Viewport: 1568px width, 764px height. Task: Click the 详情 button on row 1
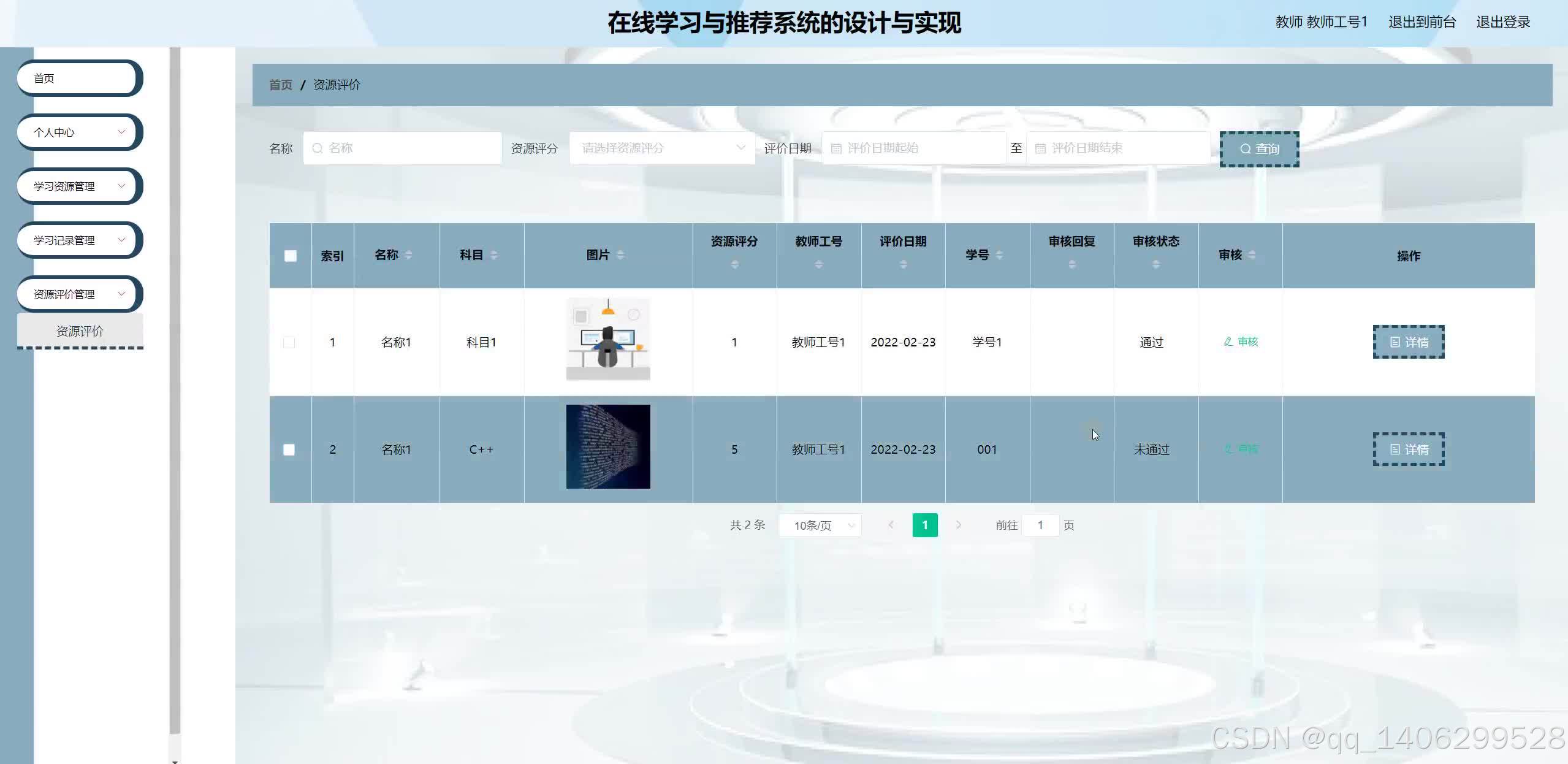point(1408,342)
